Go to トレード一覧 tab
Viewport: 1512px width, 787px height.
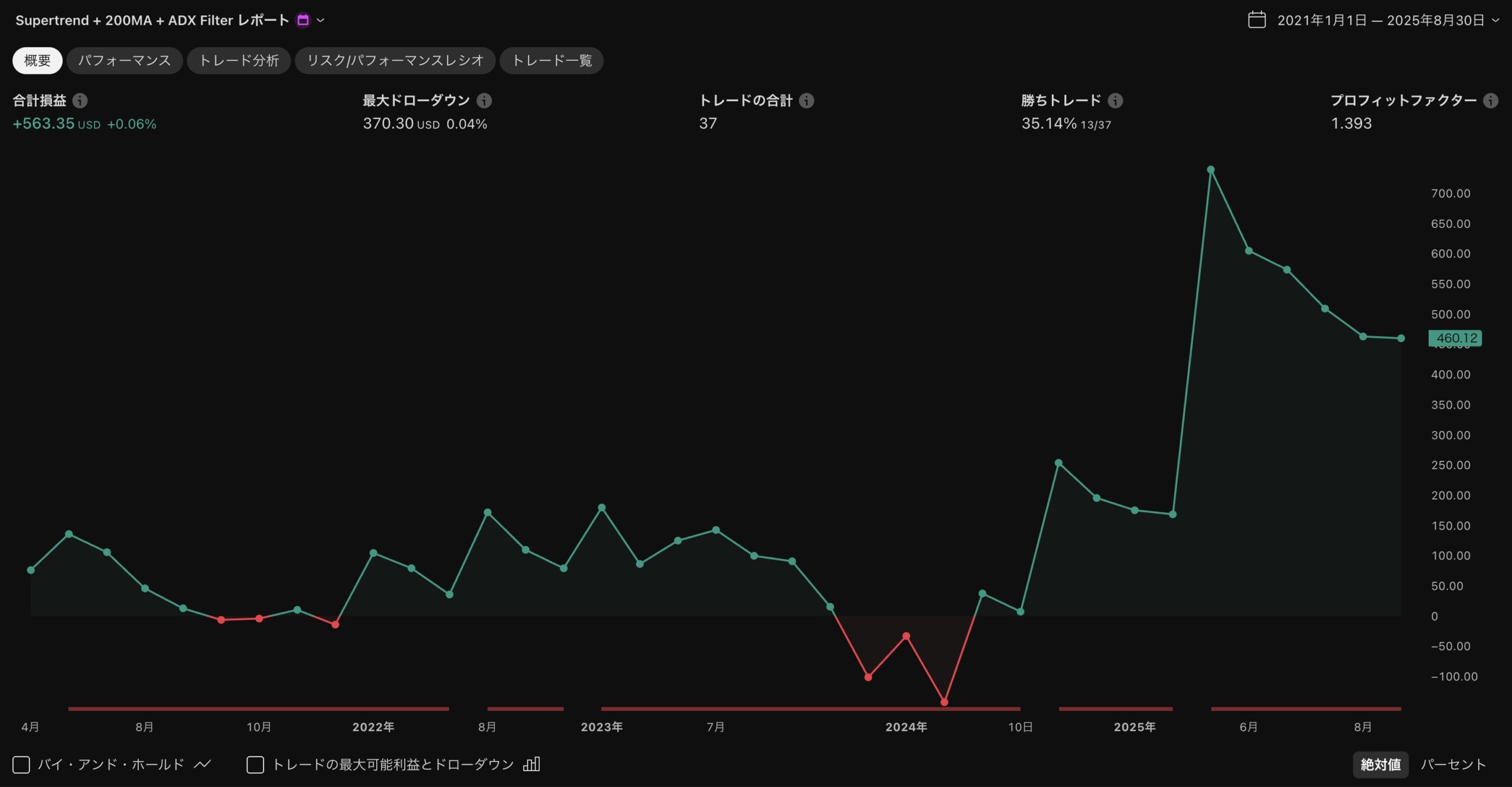coord(551,61)
